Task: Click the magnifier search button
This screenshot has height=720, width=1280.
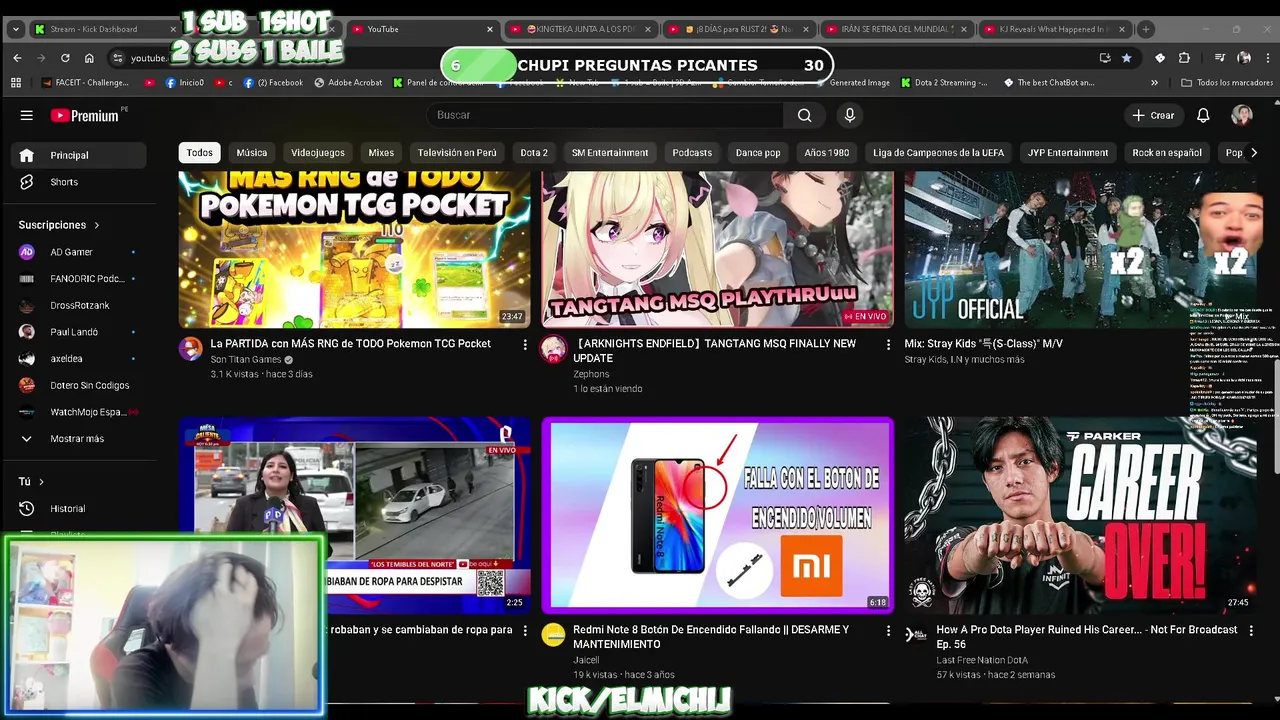Action: (x=804, y=115)
